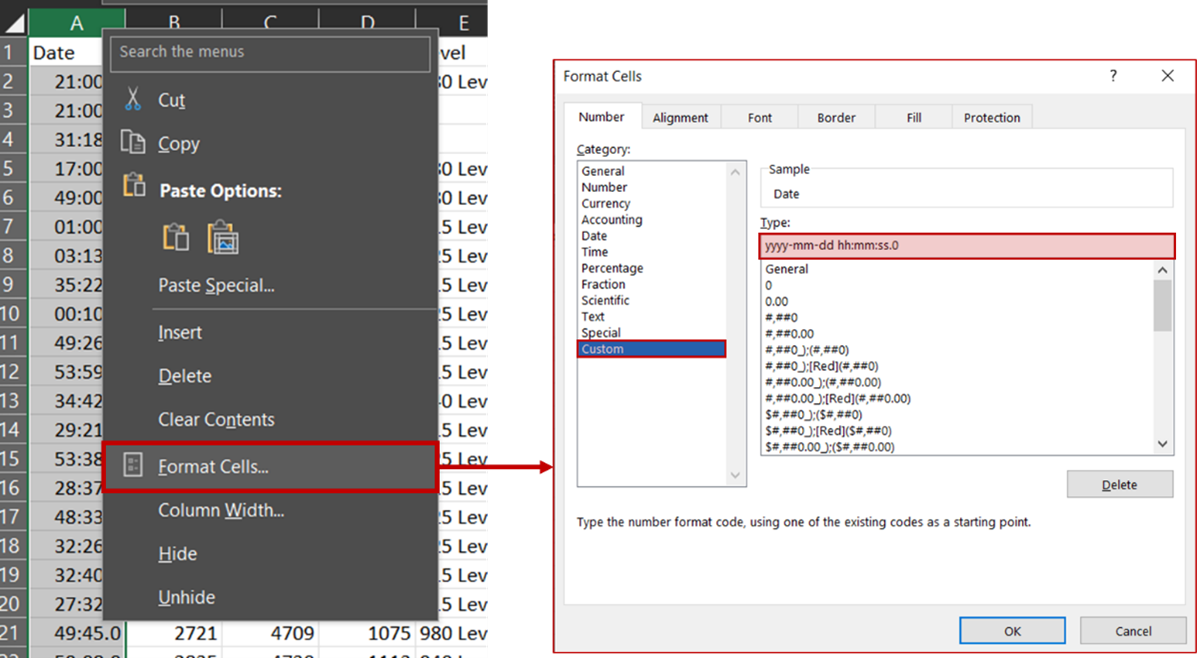Click the Format Cells icon beside its menu entry
The height and width of the screenshot is (658, 1197).
[x=135, y=466]
